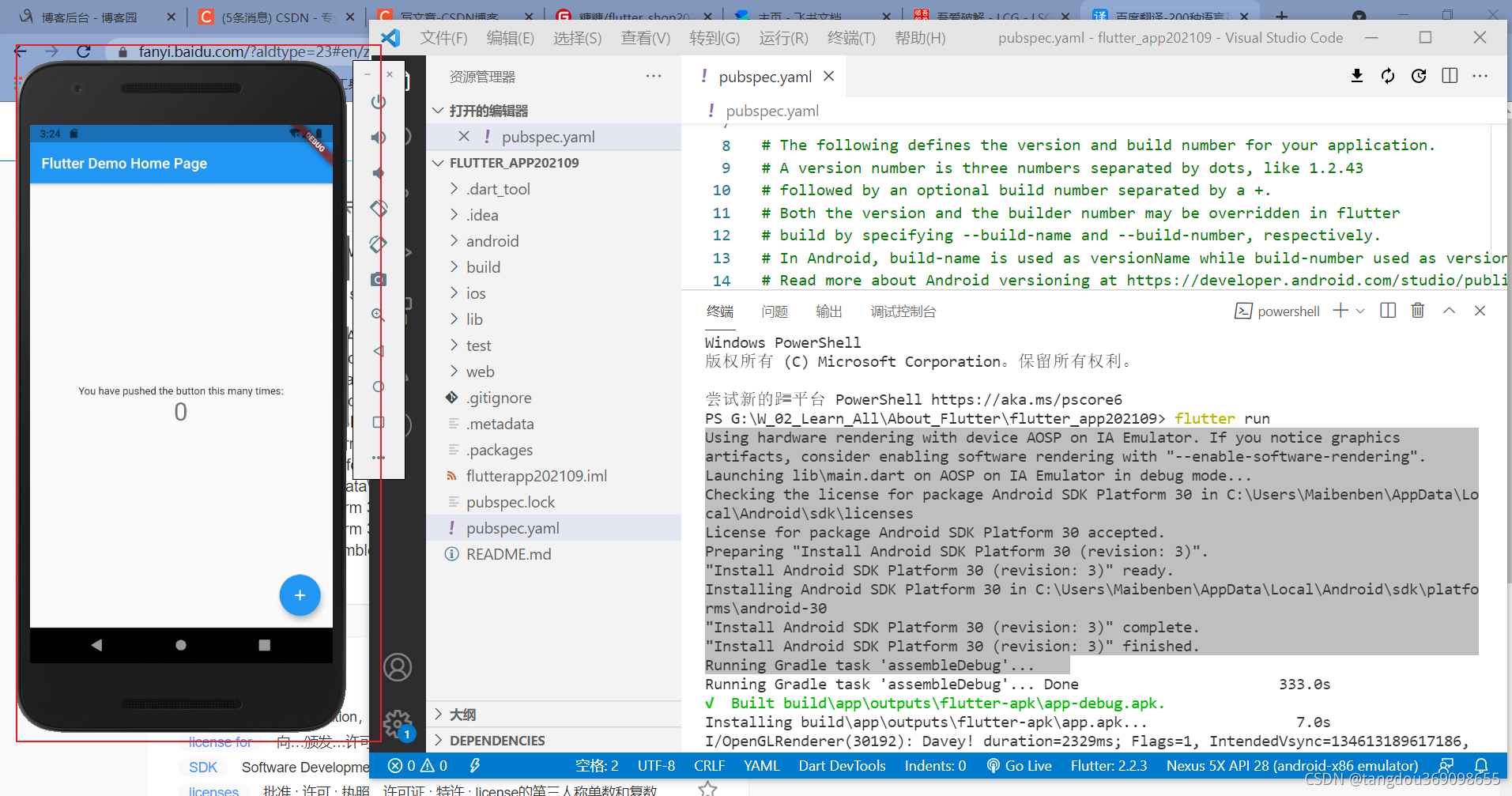
Task: Switch to Problems tab 问题
Action: click(775, 311)
